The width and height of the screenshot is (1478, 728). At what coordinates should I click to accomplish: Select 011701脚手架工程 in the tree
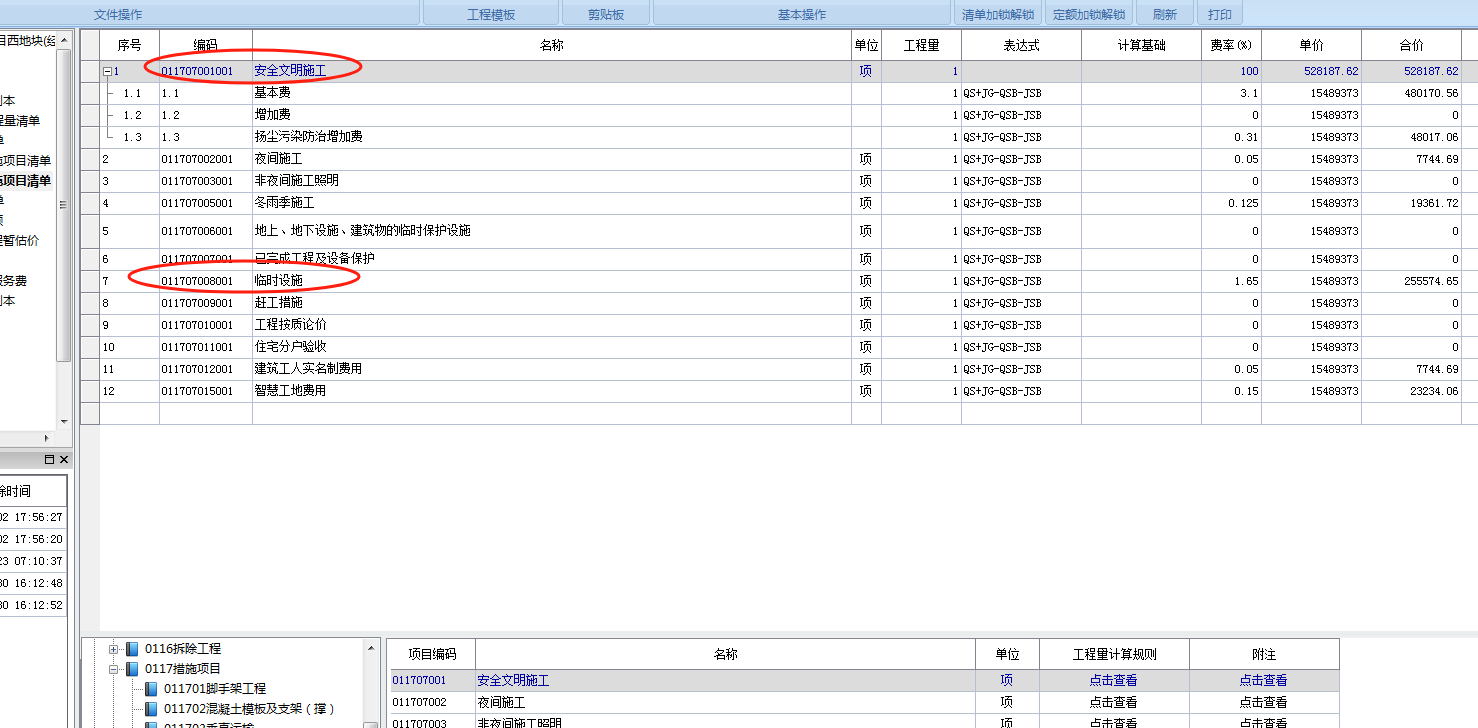pos(215,689)
